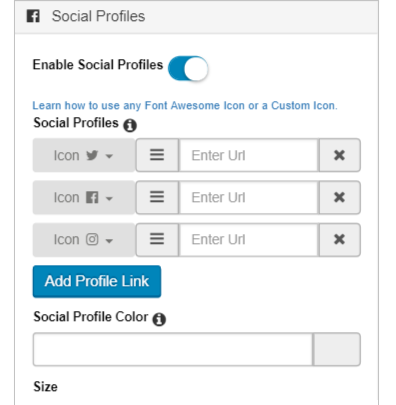
Task: Open the Instagram icon dropdown
Action: coord(84,240)
